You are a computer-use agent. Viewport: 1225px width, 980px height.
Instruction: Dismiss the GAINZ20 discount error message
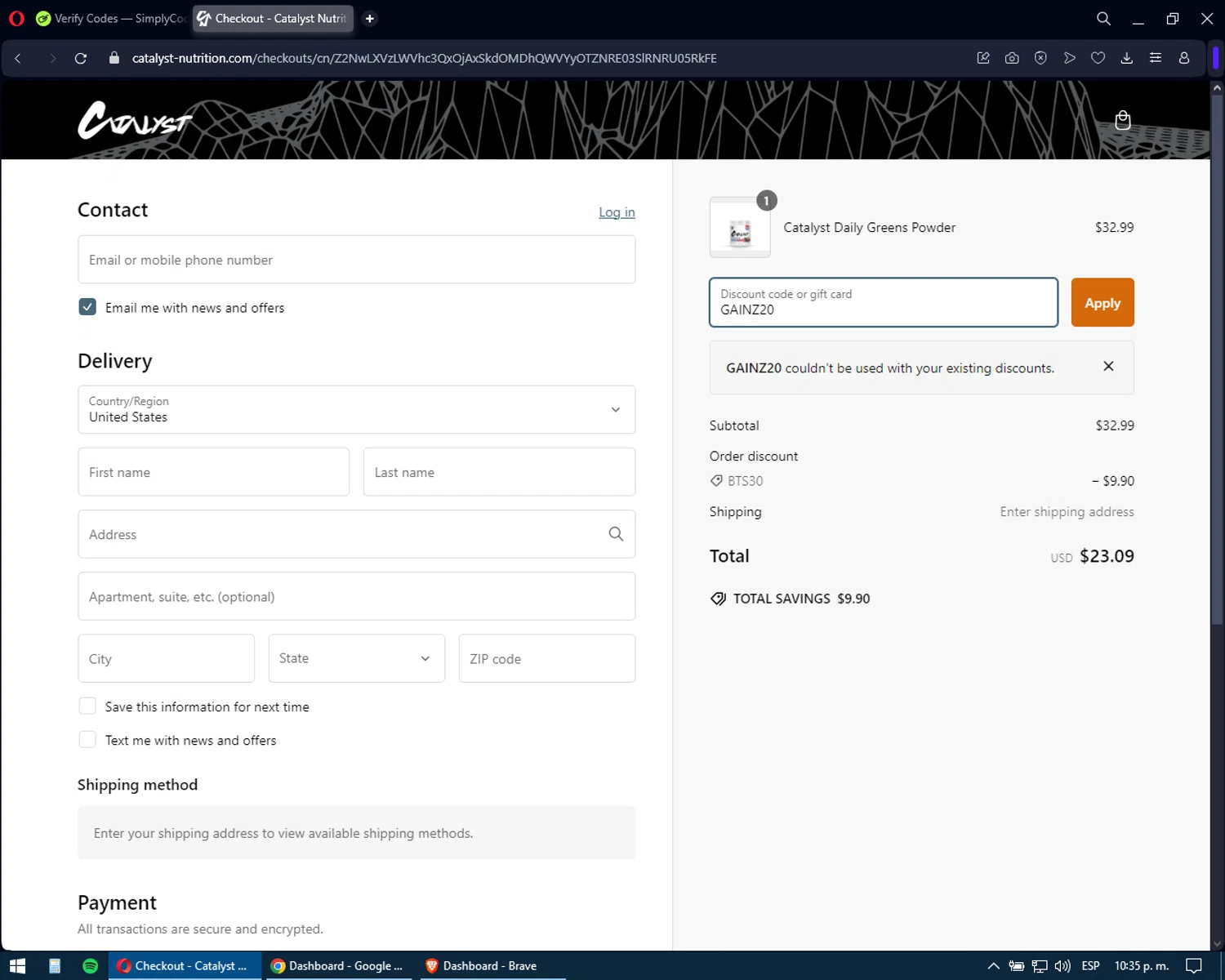[x=1108, y=366]
